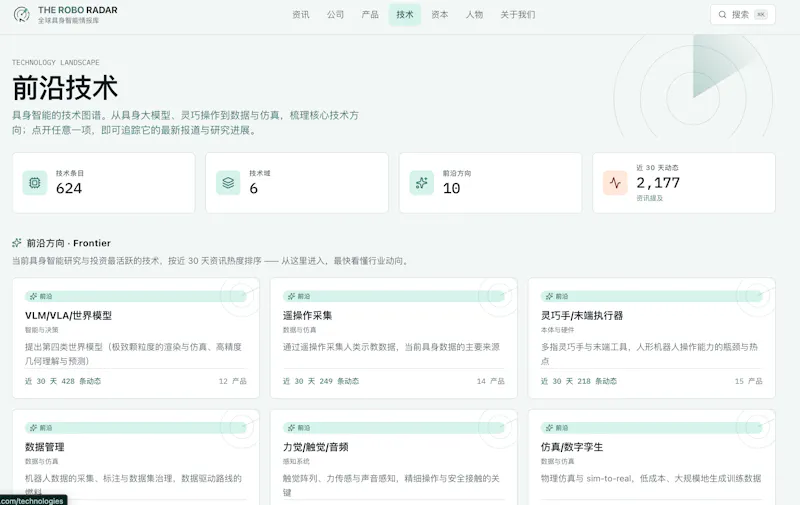Screen dimensions: 800x505
Task: Click the chip icon beside 技术条目 624
Action: (35, 183)
